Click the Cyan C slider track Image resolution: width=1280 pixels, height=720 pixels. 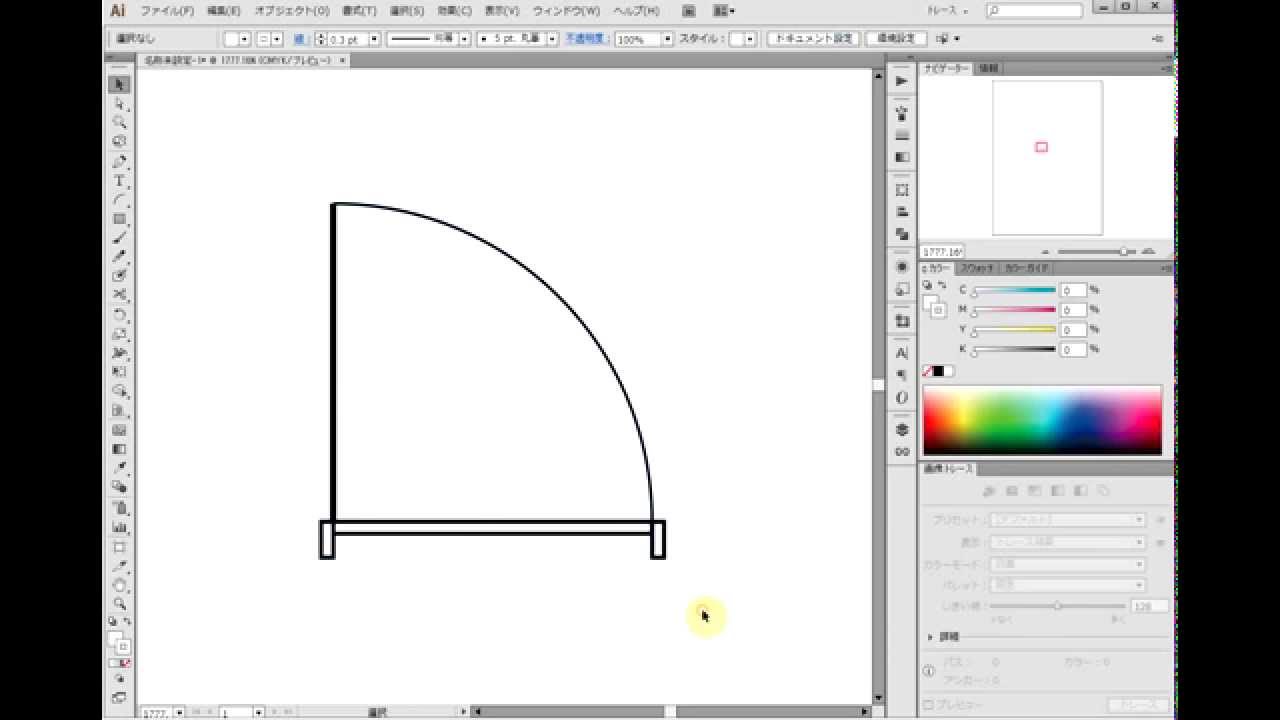1014,290
